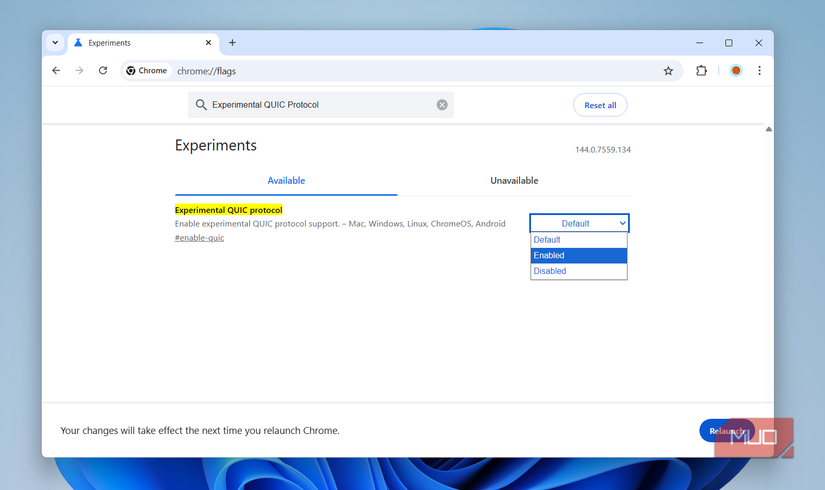Click the Relaunch button

point(727,431)
